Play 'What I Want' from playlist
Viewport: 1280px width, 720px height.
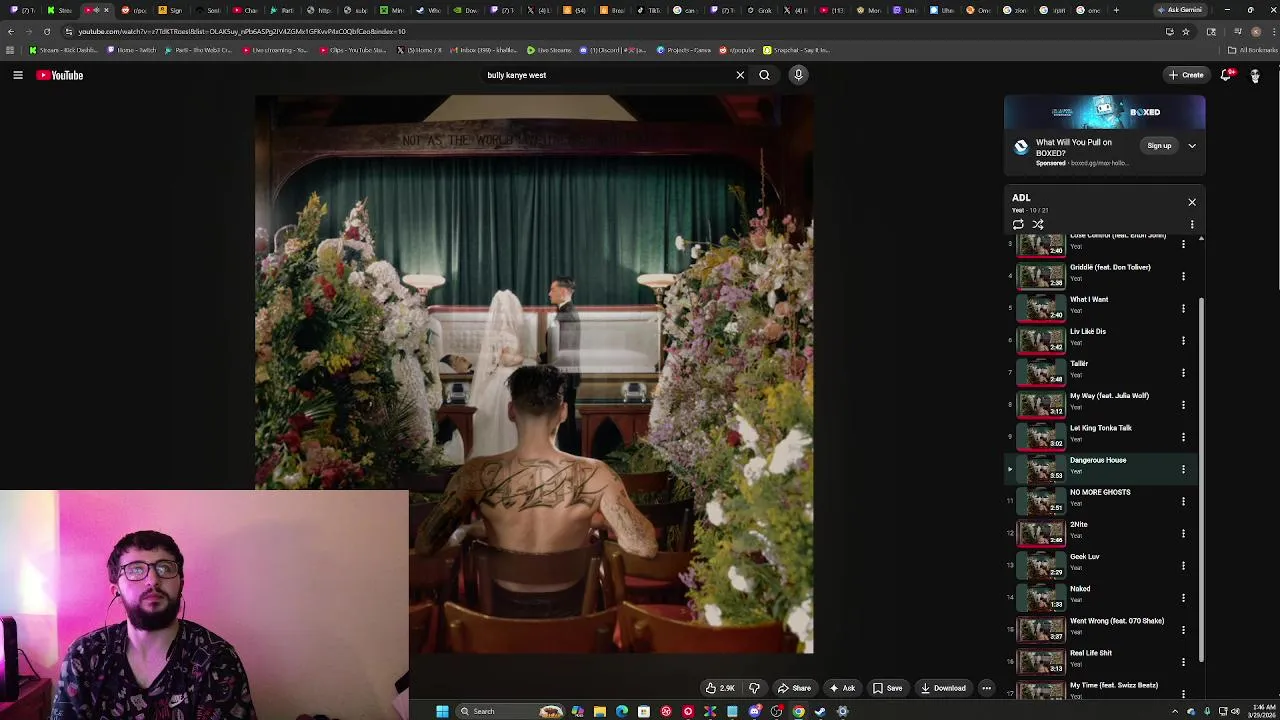[x=1089, y=299]
